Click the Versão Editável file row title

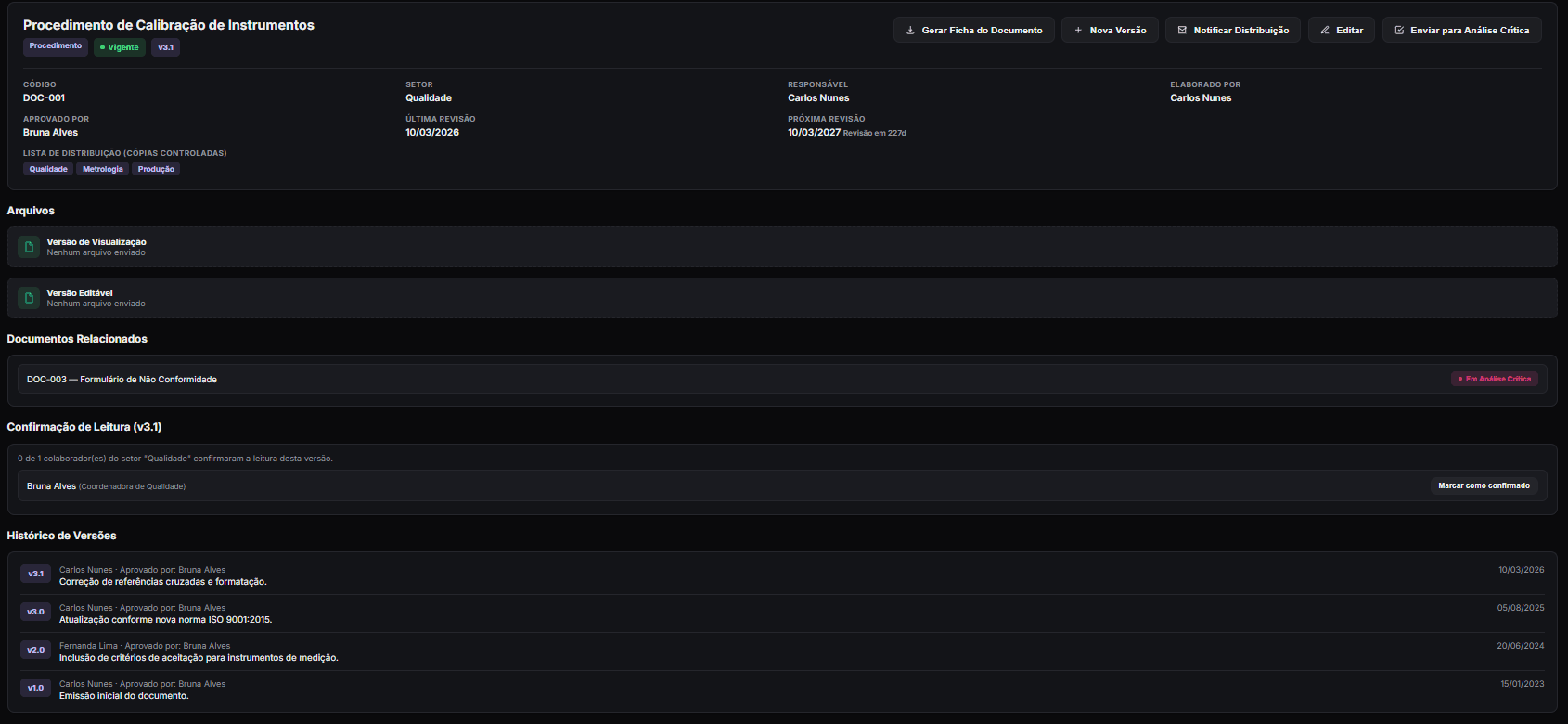(x=80, y=293)
